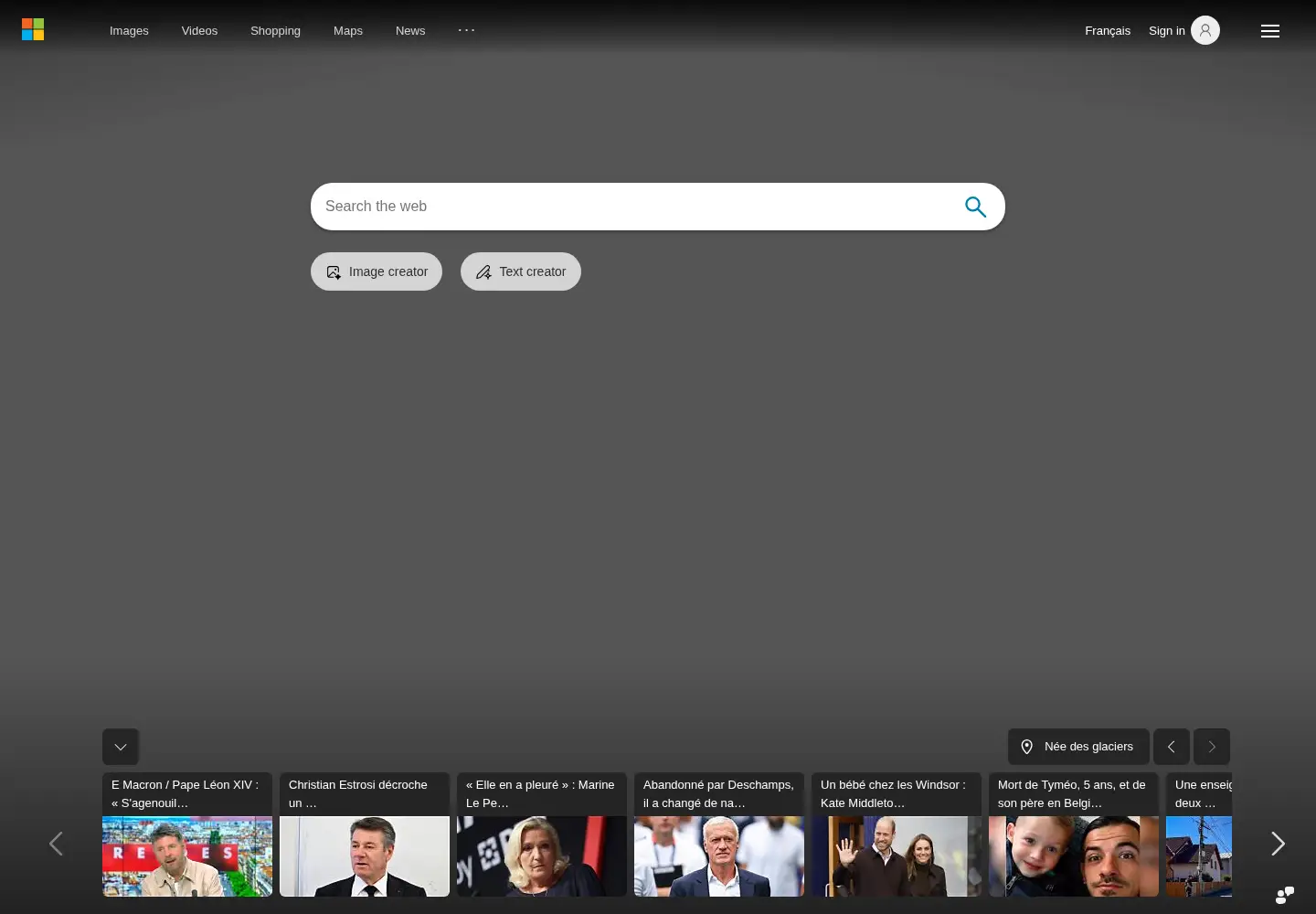Open the News tab

click(x=410, y=30)
